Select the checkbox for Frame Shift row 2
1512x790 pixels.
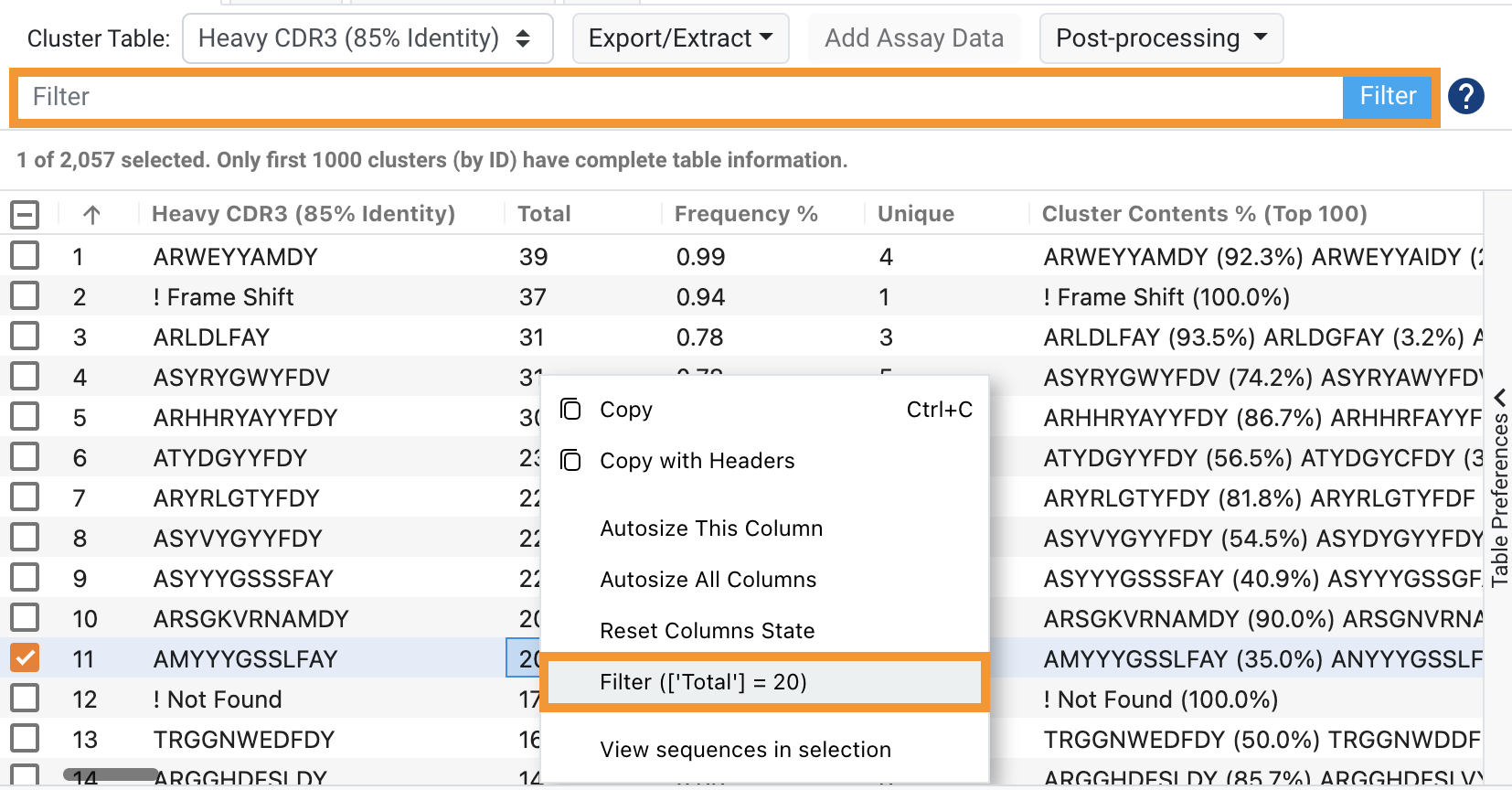[x=25, y=296]
